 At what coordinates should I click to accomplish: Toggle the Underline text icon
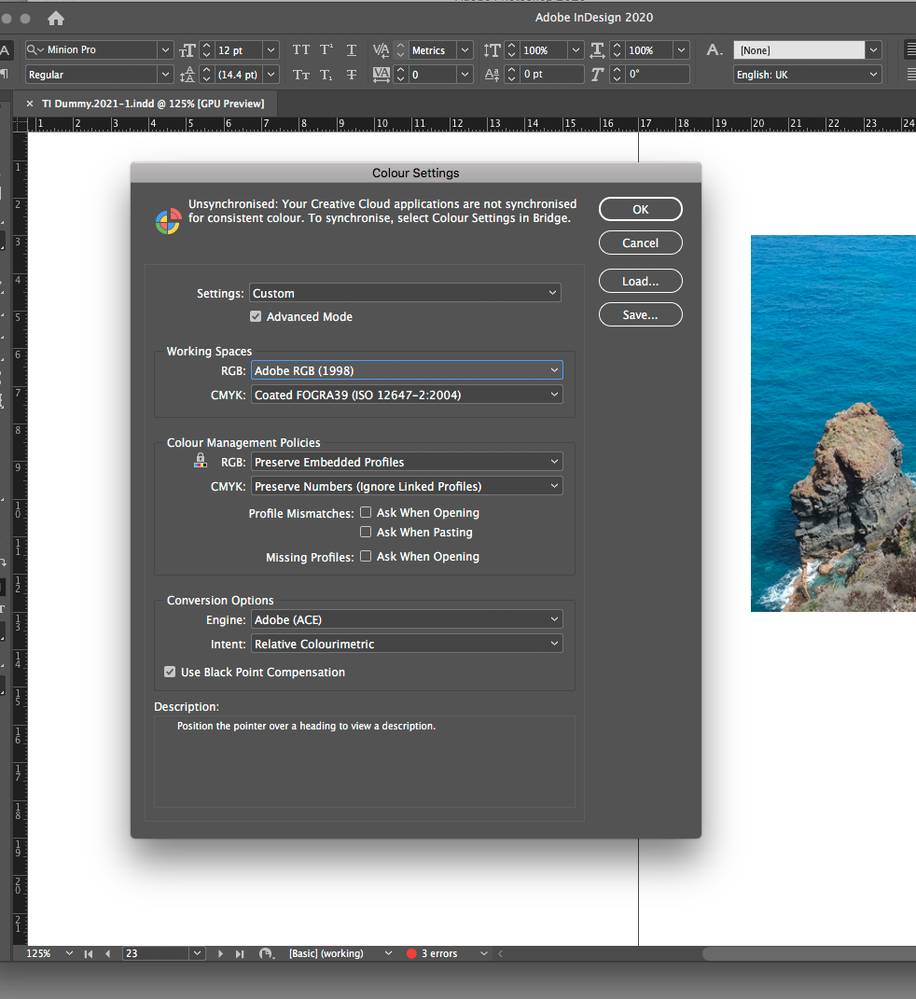(352, 50)
